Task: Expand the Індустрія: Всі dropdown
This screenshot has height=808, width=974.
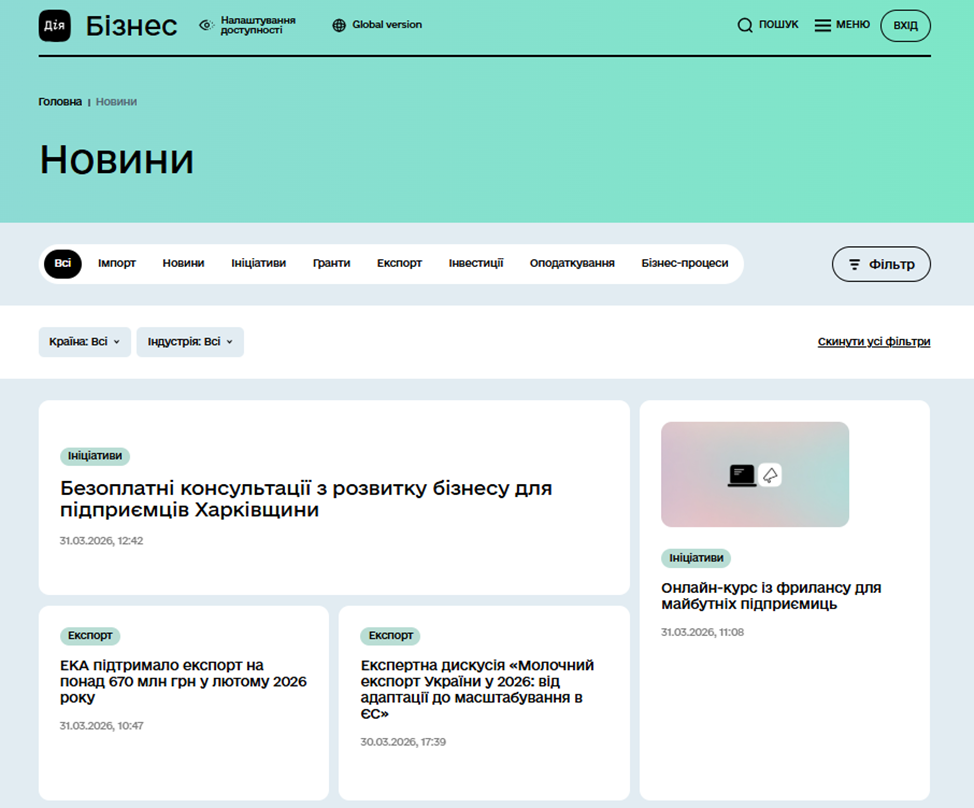Action: coord(190,342)
